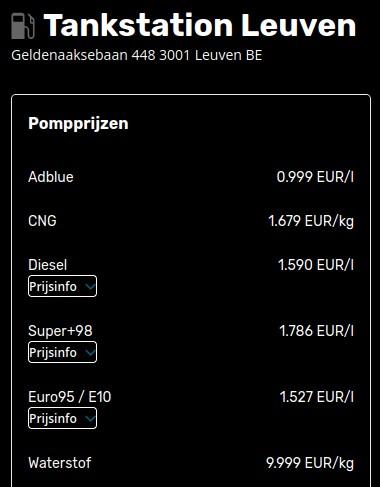Viewport: 380px width, 487px height.
Task: Click the Tankstation Leuven heading
Action: (200, 25)
